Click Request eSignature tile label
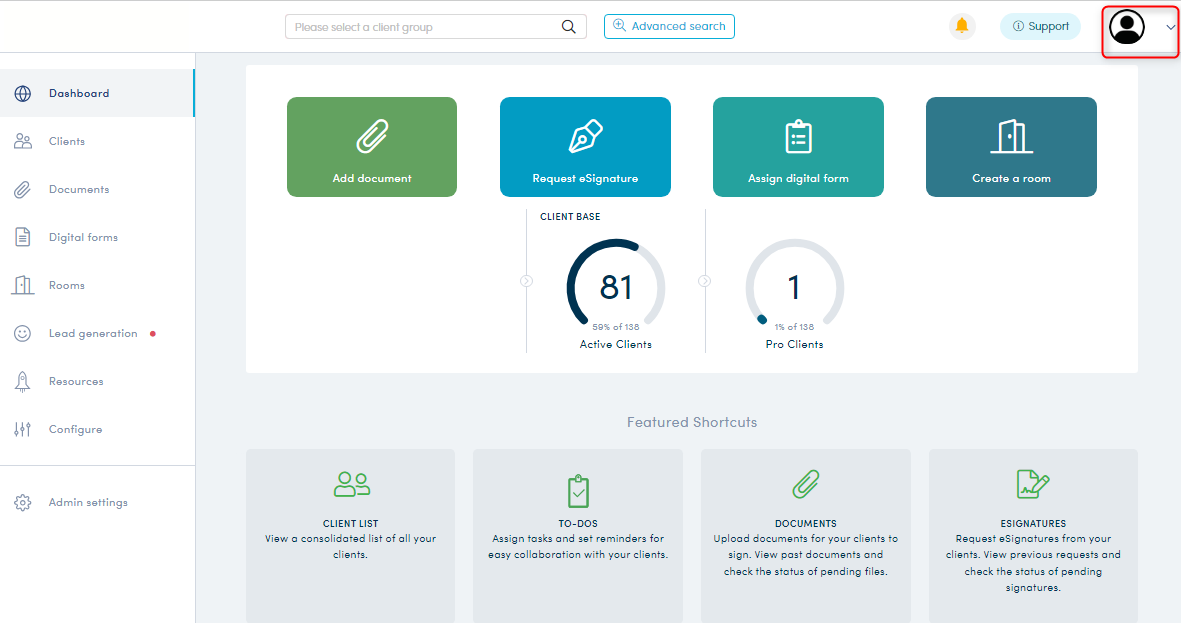 pyautogui.click(x=585, y=179)
